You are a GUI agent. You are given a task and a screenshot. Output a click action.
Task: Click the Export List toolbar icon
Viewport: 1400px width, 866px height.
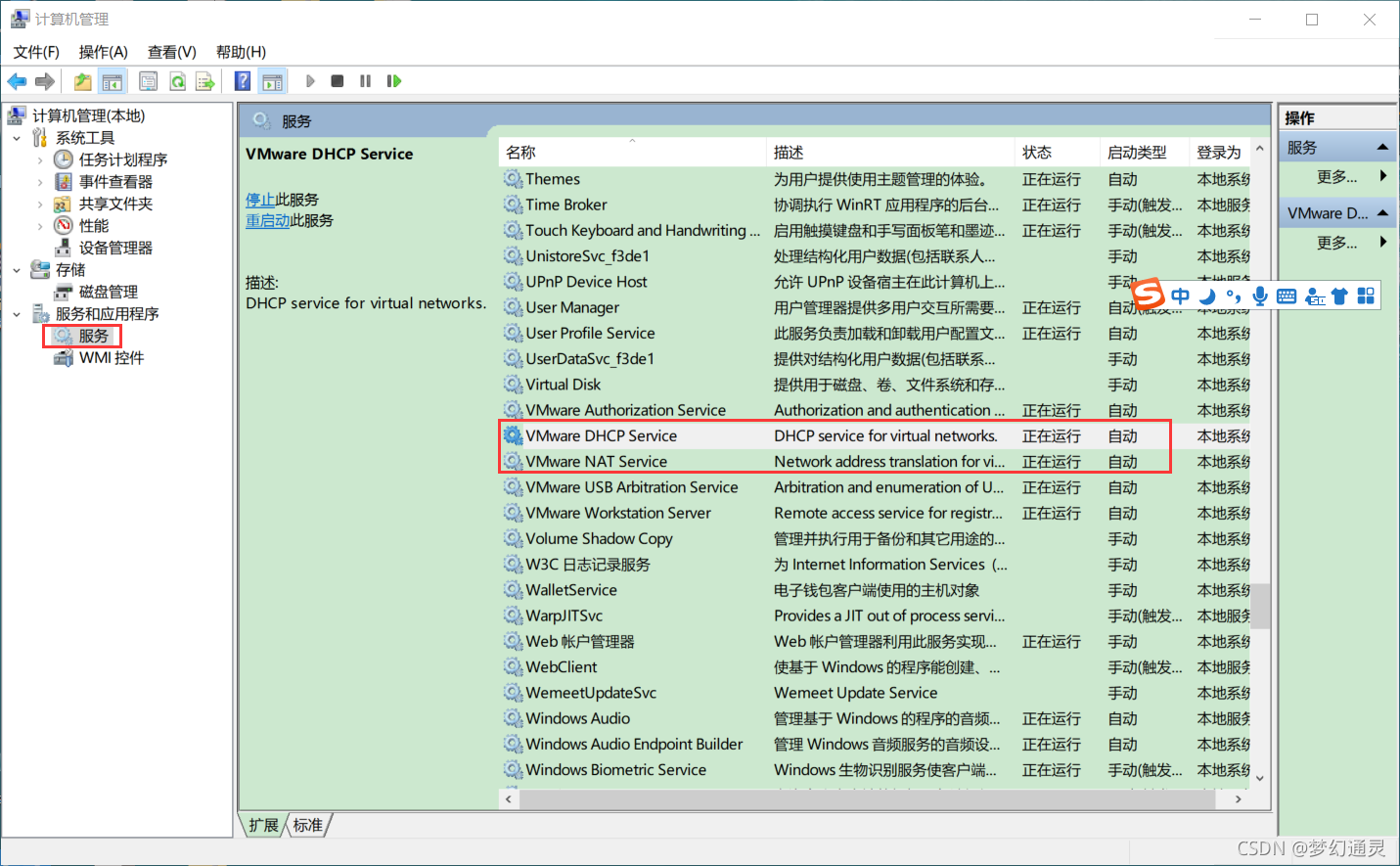pyautogui.click(x=204, y=81)
